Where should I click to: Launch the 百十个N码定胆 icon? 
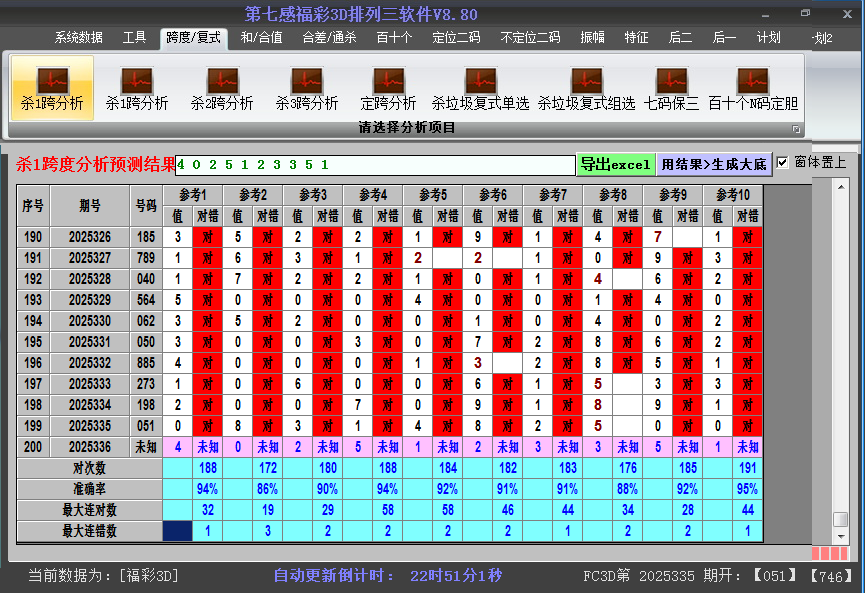click(x=753, y=88)
